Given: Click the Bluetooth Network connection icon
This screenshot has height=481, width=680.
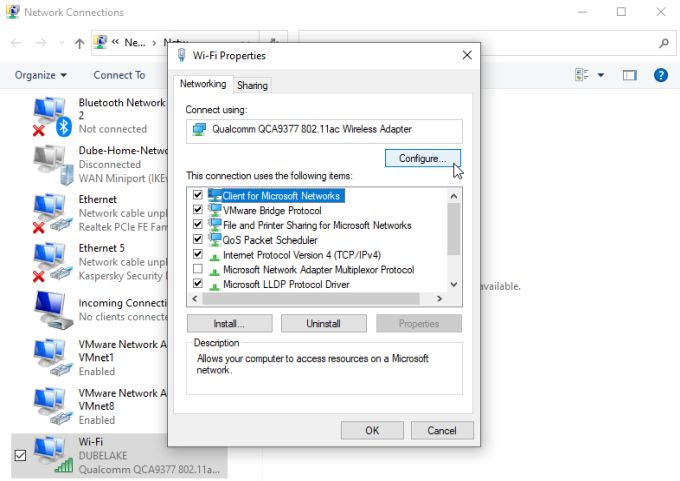Looking at the screenshot, I should click(52, 116).
